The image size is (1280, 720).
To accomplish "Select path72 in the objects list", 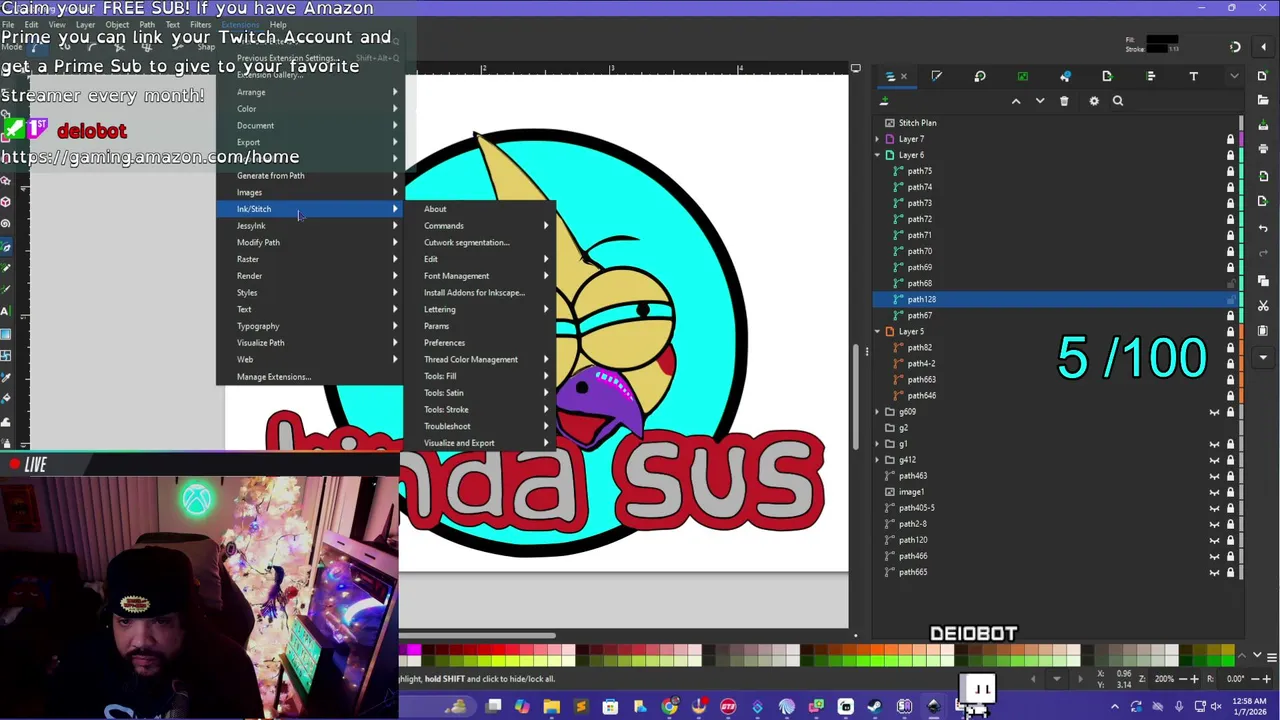I will coord(919,219).
